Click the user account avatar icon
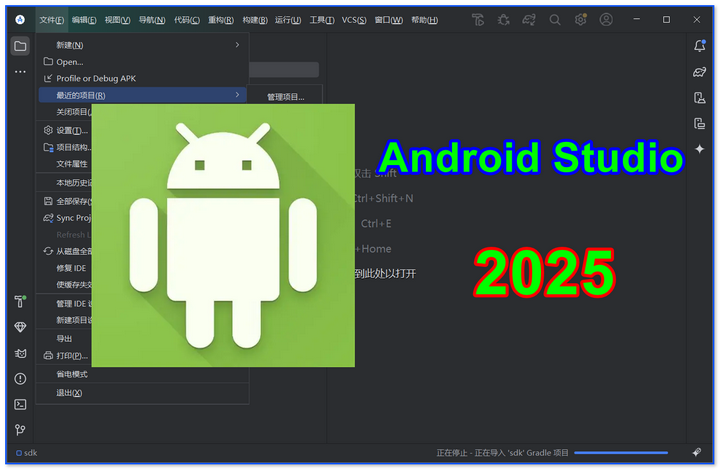720x470 pixels. tap(606, 20)
